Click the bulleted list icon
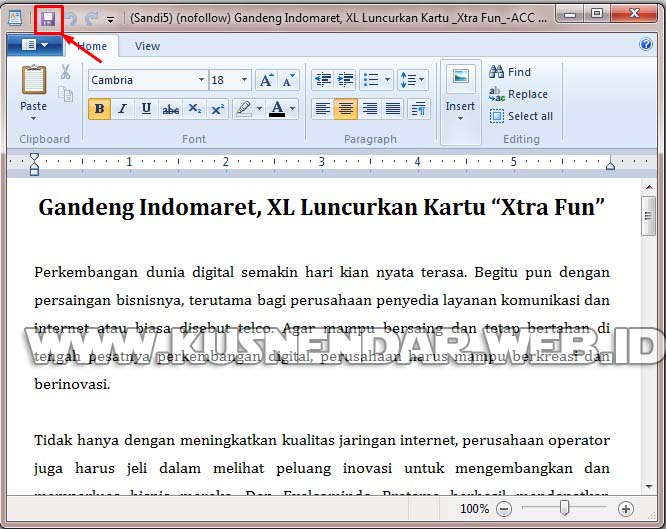This screenshot has width=666, height=529. click(371, 79)
